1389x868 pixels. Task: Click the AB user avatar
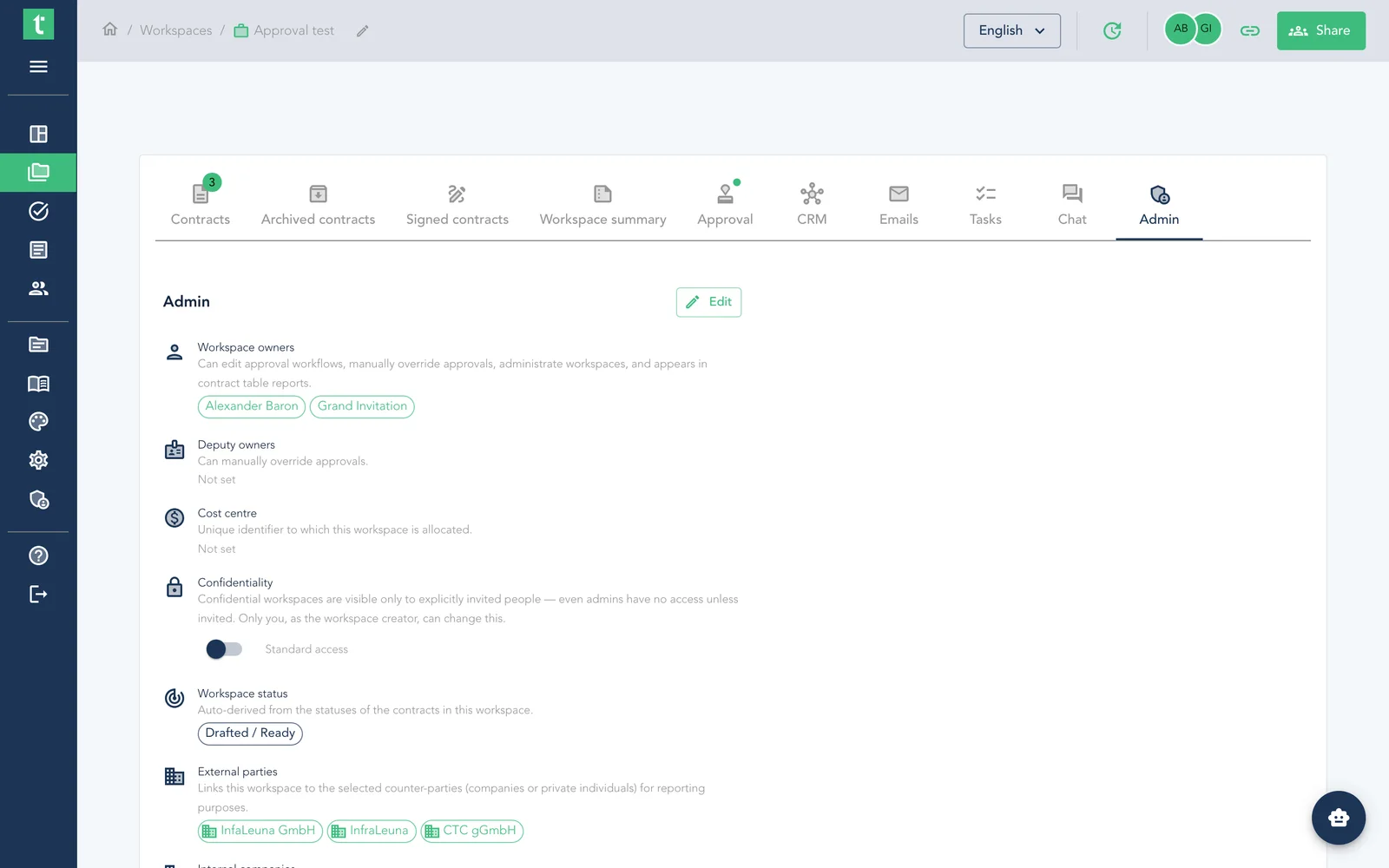click(x=1180, y=29)
